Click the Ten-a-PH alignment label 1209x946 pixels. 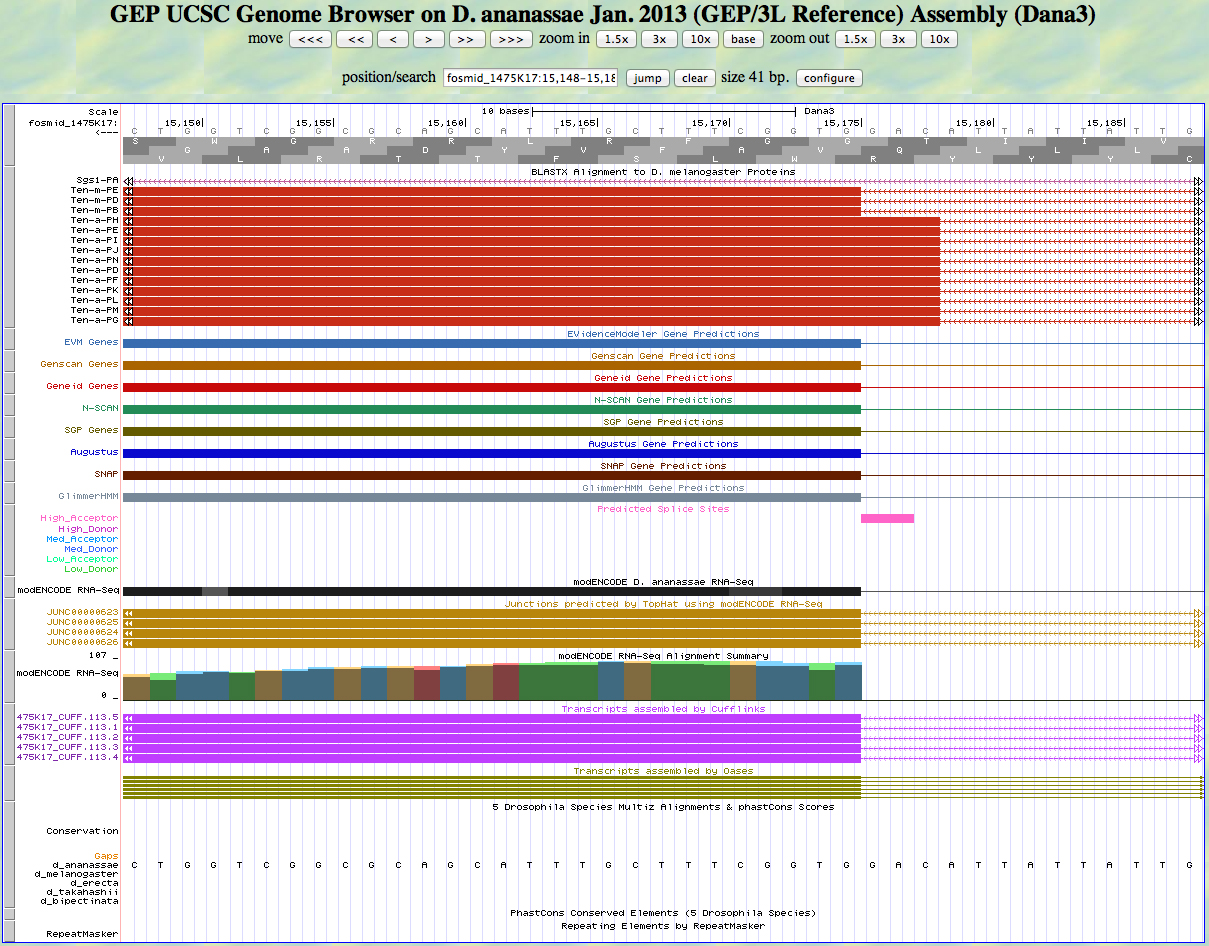click(x=95, y=220)
